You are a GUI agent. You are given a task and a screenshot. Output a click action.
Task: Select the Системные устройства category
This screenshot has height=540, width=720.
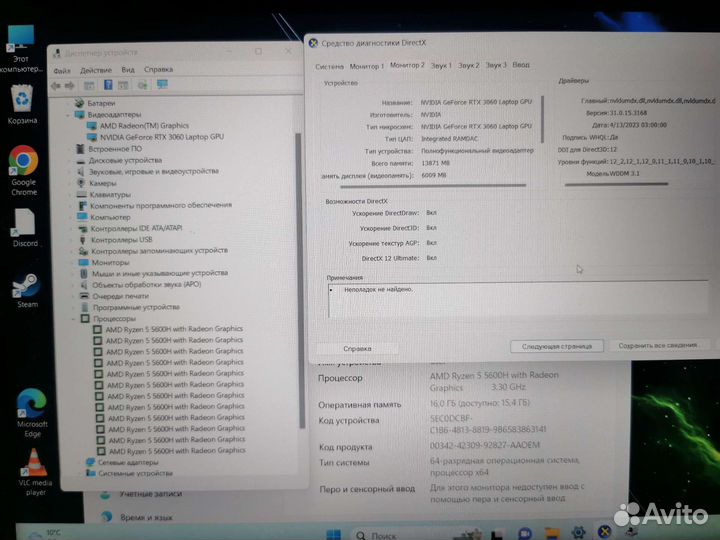135,473
